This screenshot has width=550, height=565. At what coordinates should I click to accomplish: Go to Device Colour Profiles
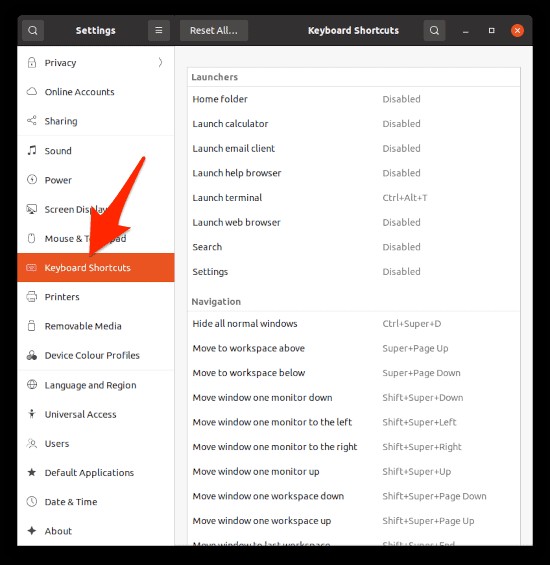pos(96,355)
